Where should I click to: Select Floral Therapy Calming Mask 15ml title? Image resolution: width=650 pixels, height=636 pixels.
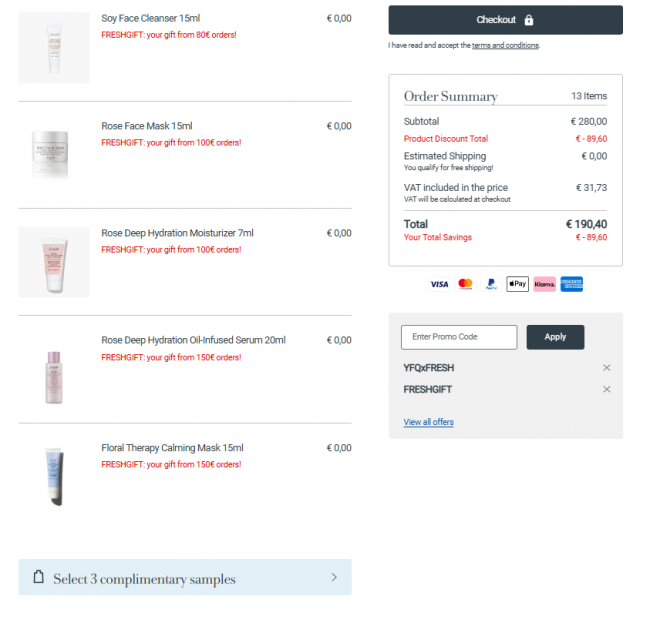click(x=172, y=448)
